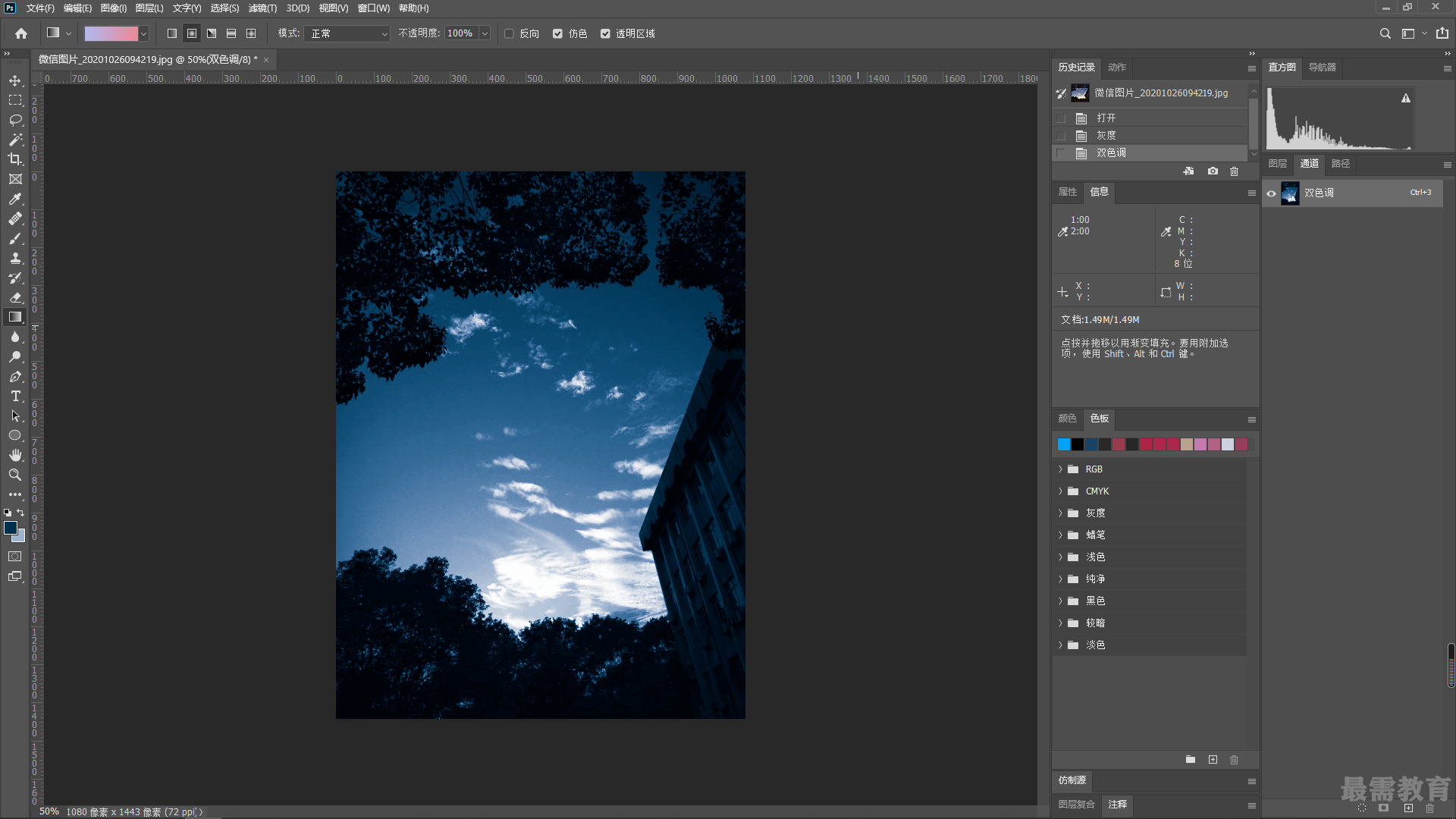Switch to the 动作 tab

[x=1117, y=67]
